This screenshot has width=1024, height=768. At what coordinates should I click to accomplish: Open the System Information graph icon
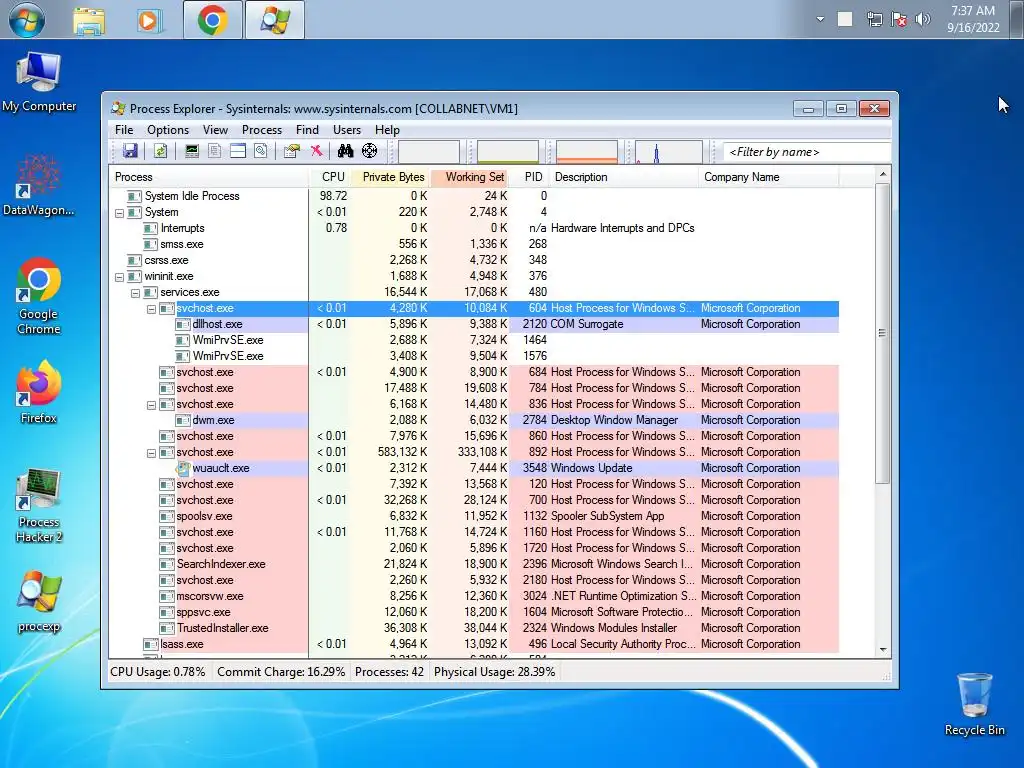191,152
